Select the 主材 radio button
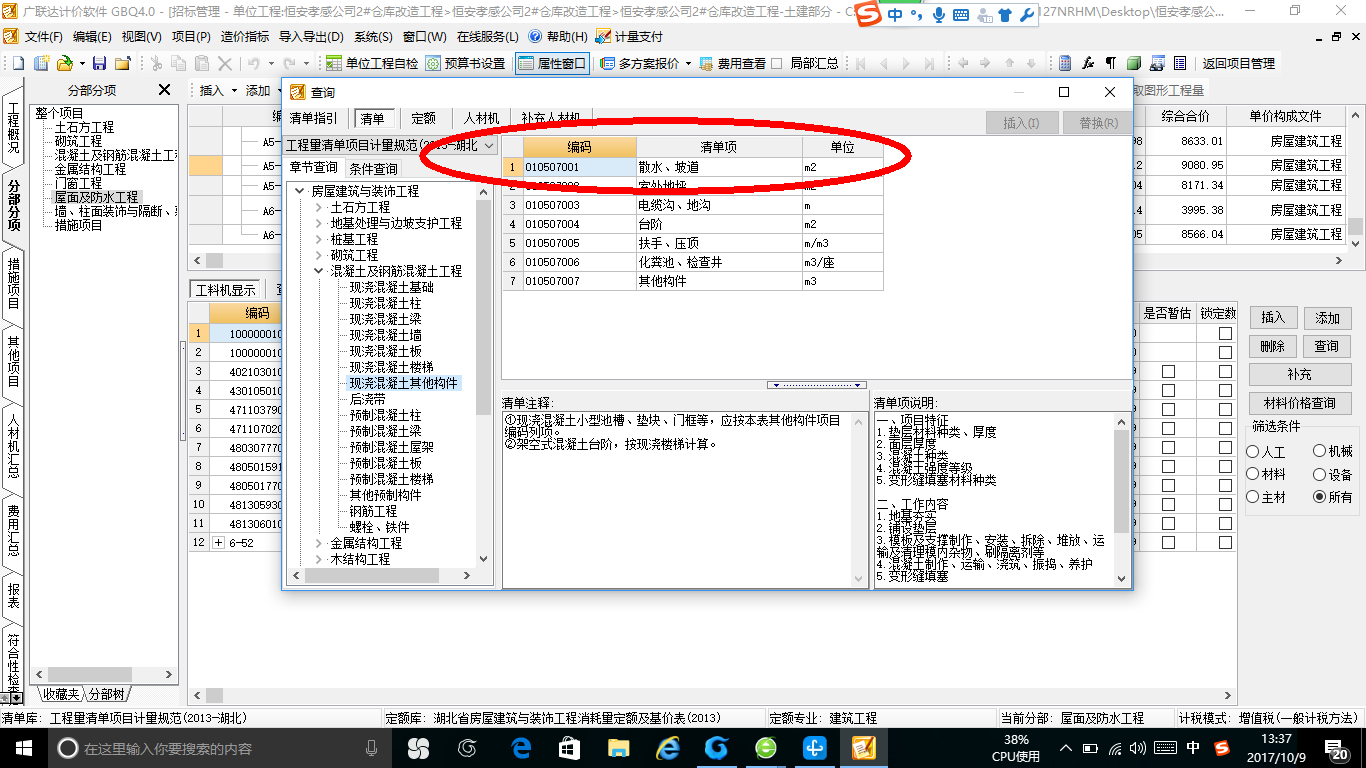Viewport: 1366px width, 768px height. (x=1253, y=497)
